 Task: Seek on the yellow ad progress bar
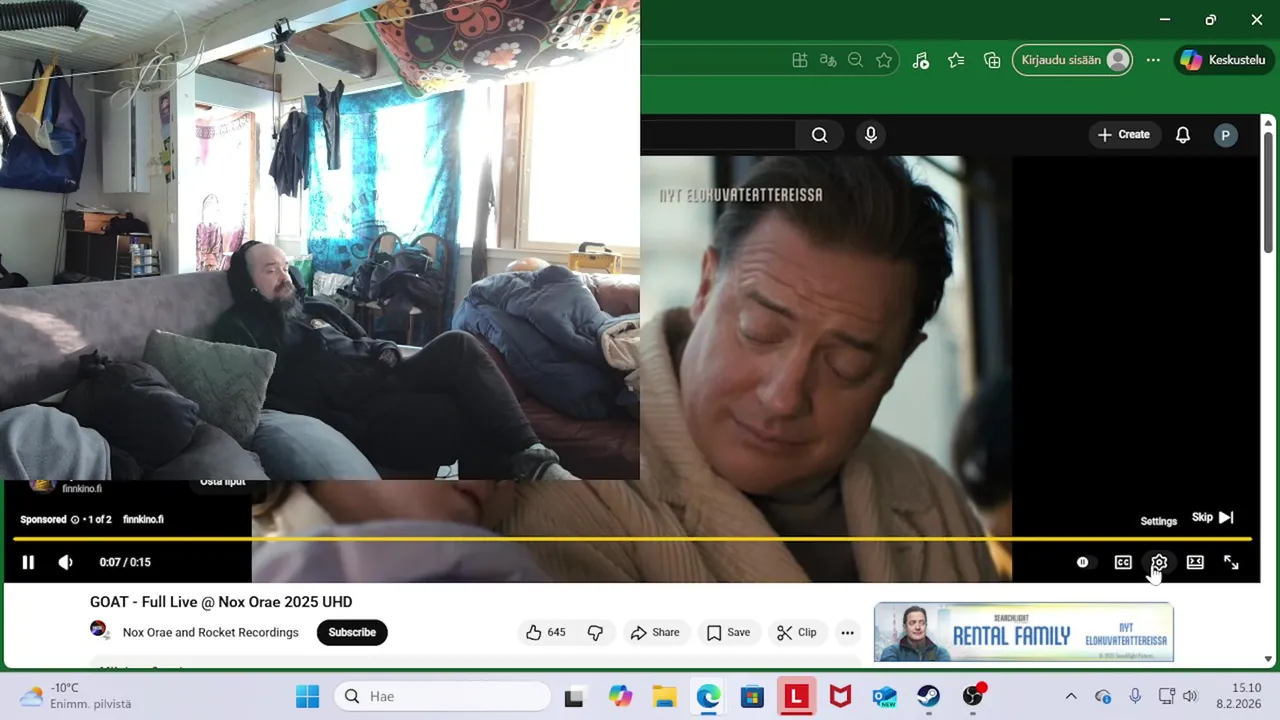pos(632,539)
